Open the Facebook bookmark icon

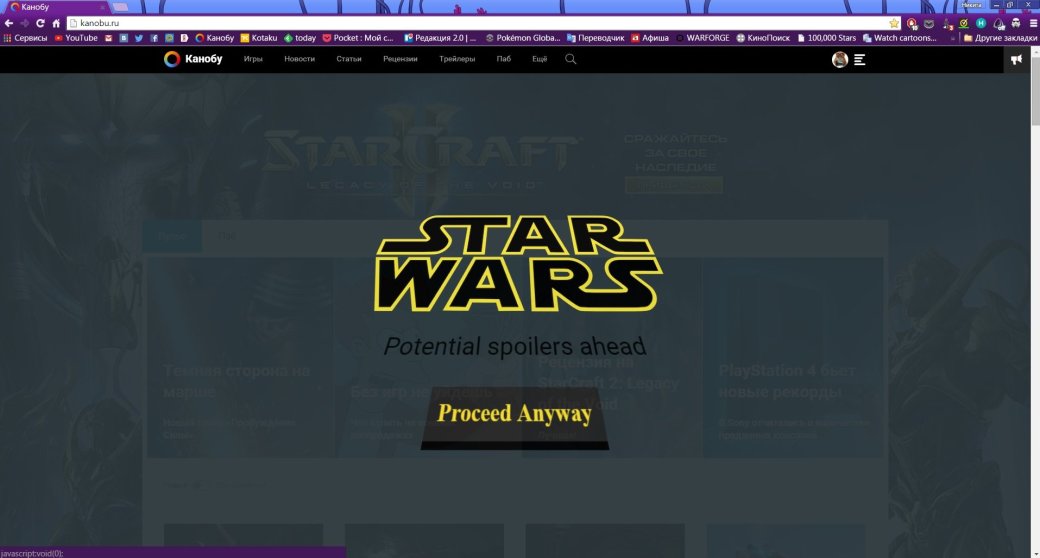(x=154, y=38)
